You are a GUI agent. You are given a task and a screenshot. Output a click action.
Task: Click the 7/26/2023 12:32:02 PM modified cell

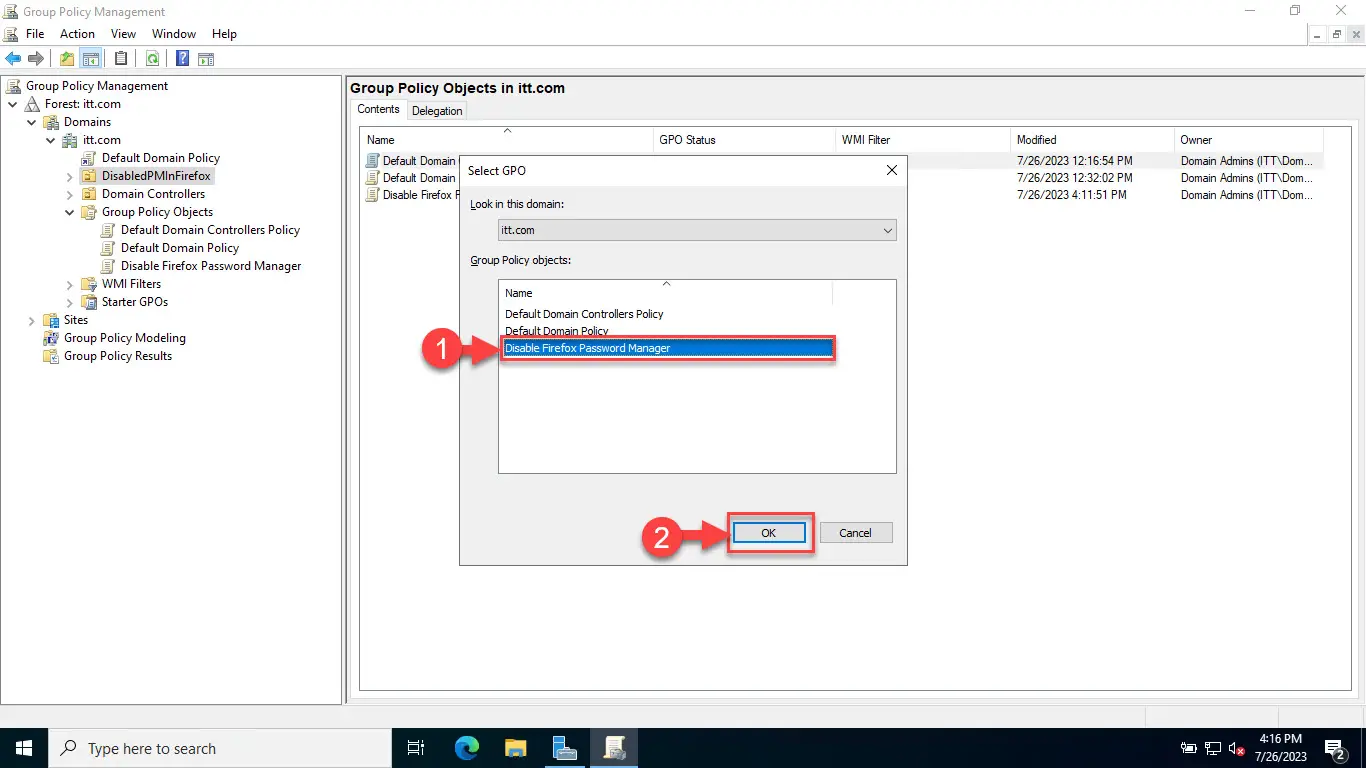(x=1074, y=178)
